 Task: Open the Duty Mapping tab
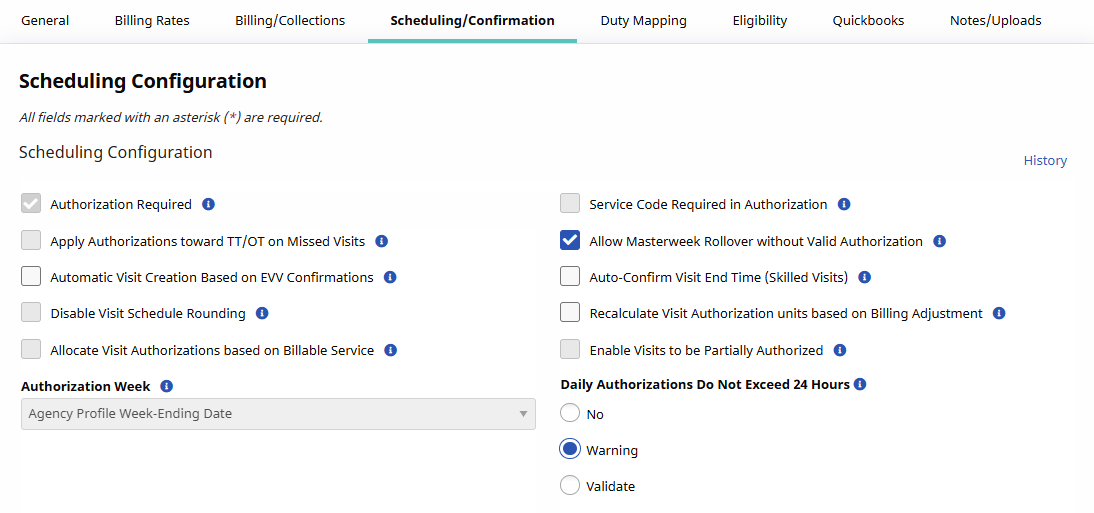point(643,20)
